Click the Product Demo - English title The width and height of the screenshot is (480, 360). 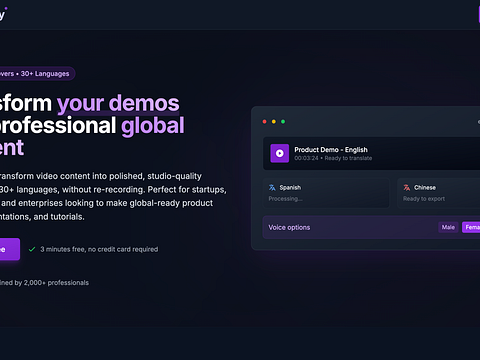331,150
